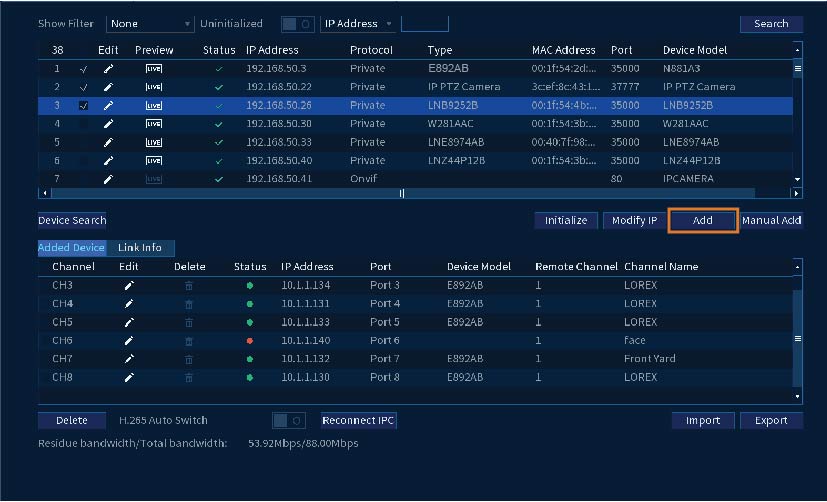Click the trash icon for CH8
This screenshot has height=502, width=827.
(189, 378)
